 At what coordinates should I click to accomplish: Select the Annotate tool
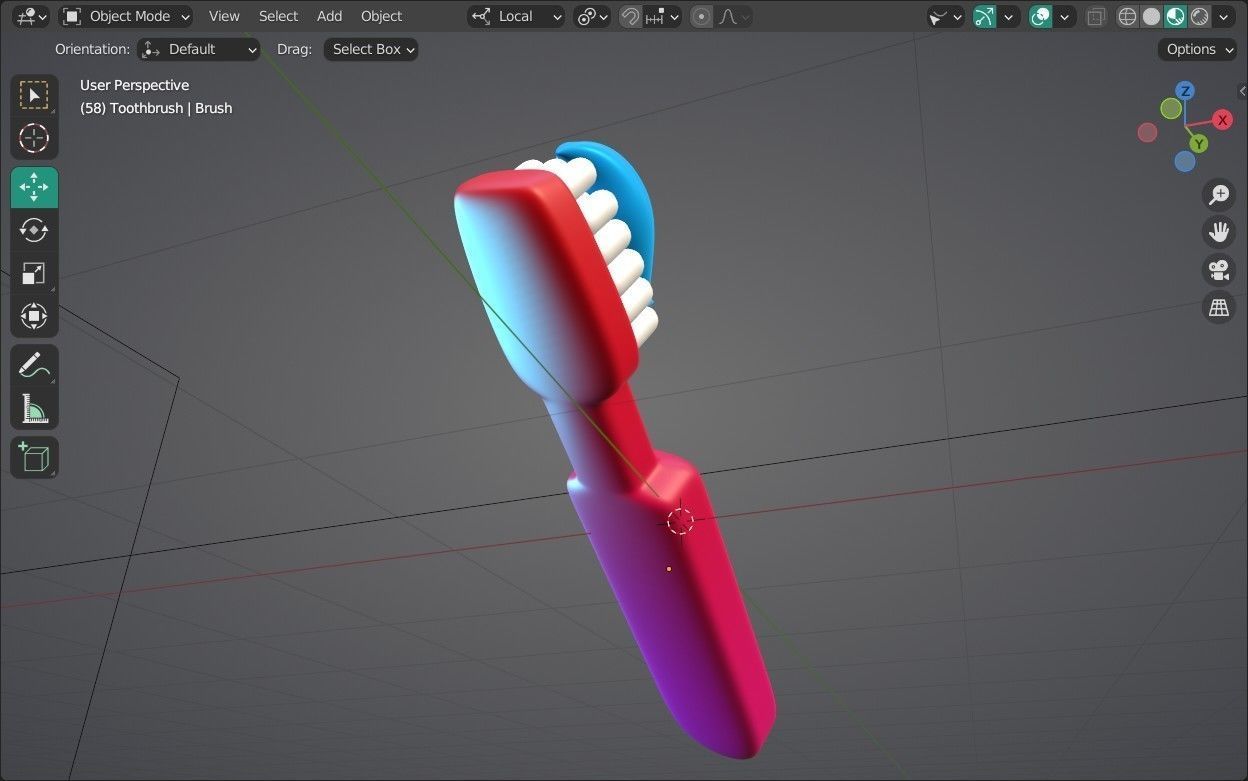[x=34, y=364]
